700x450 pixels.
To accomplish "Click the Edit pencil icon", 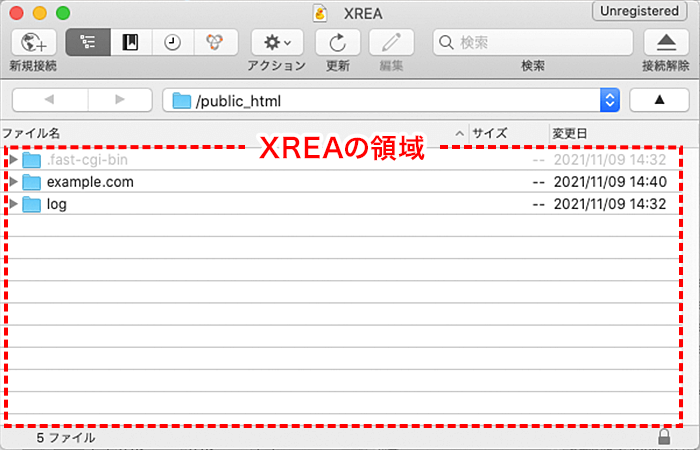I will (x=391, y=42).
